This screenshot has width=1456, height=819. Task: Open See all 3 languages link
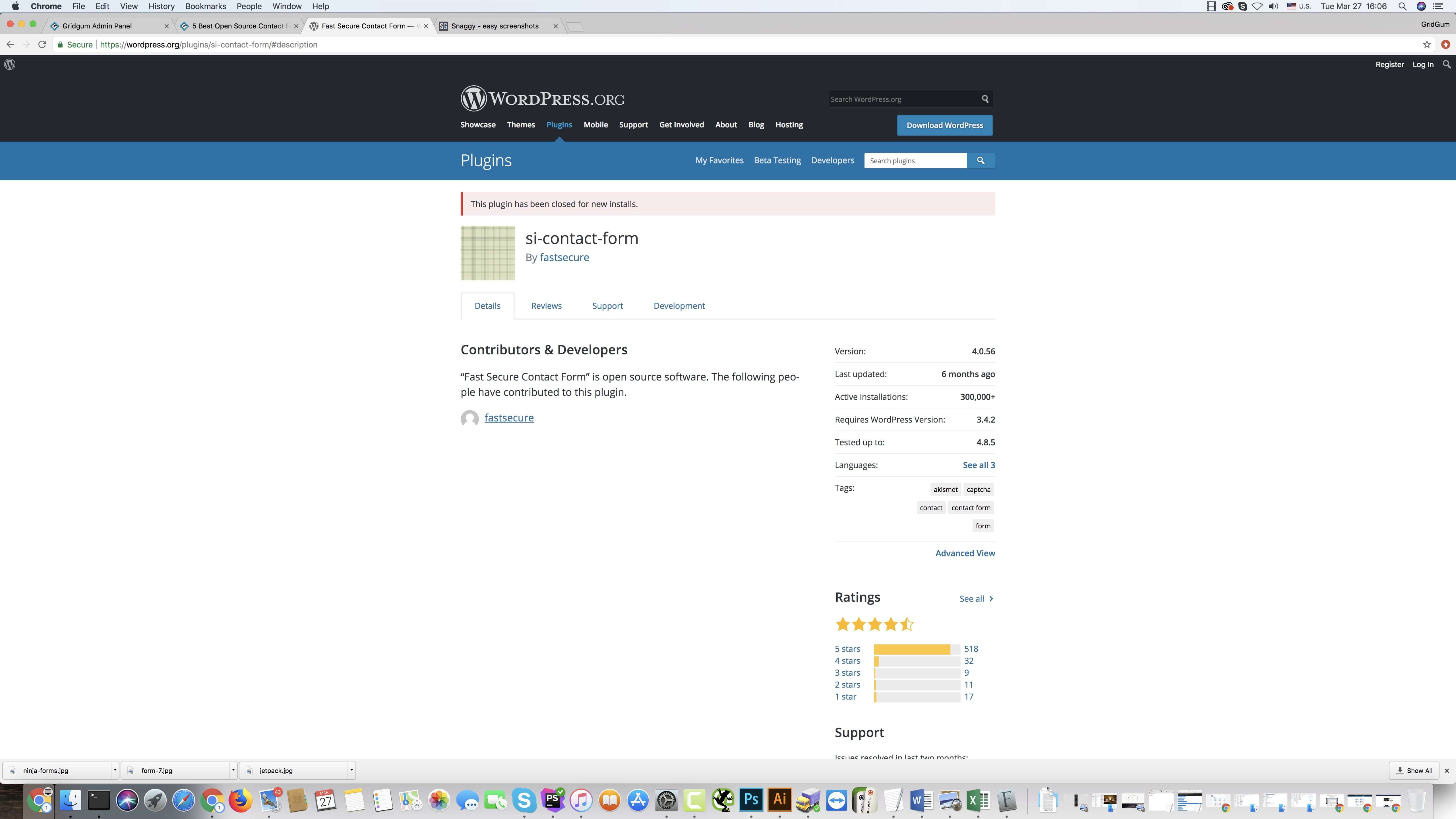coord(979,465)
